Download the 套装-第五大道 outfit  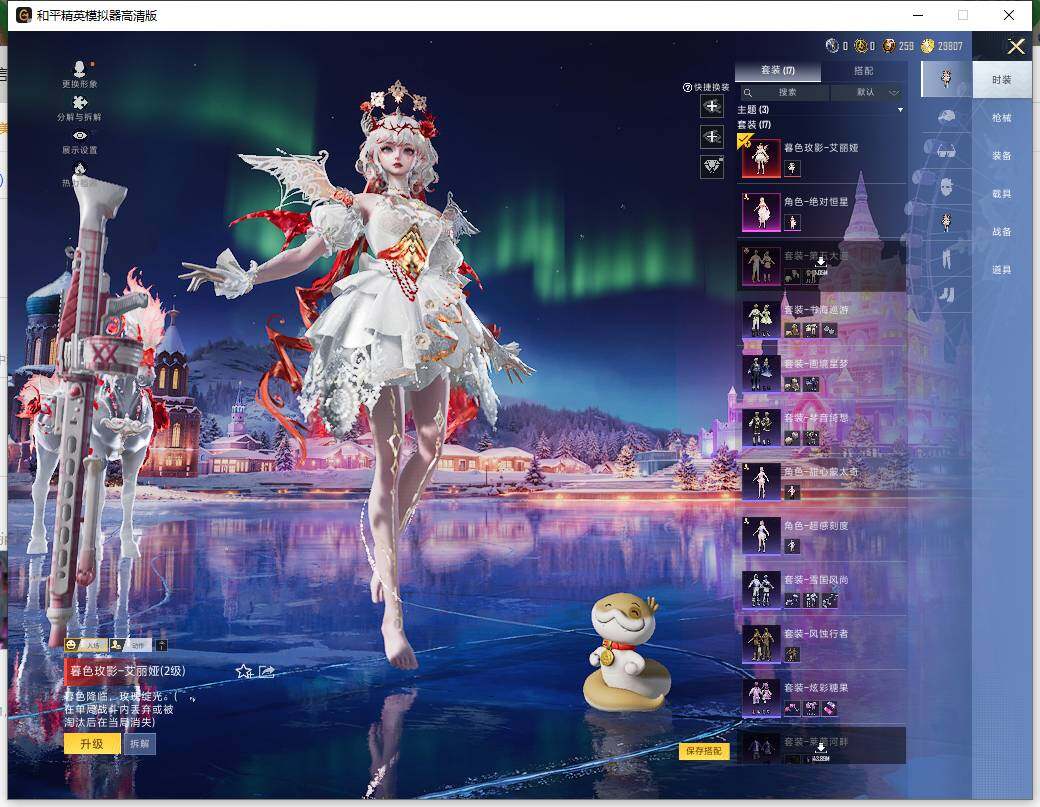820,263
